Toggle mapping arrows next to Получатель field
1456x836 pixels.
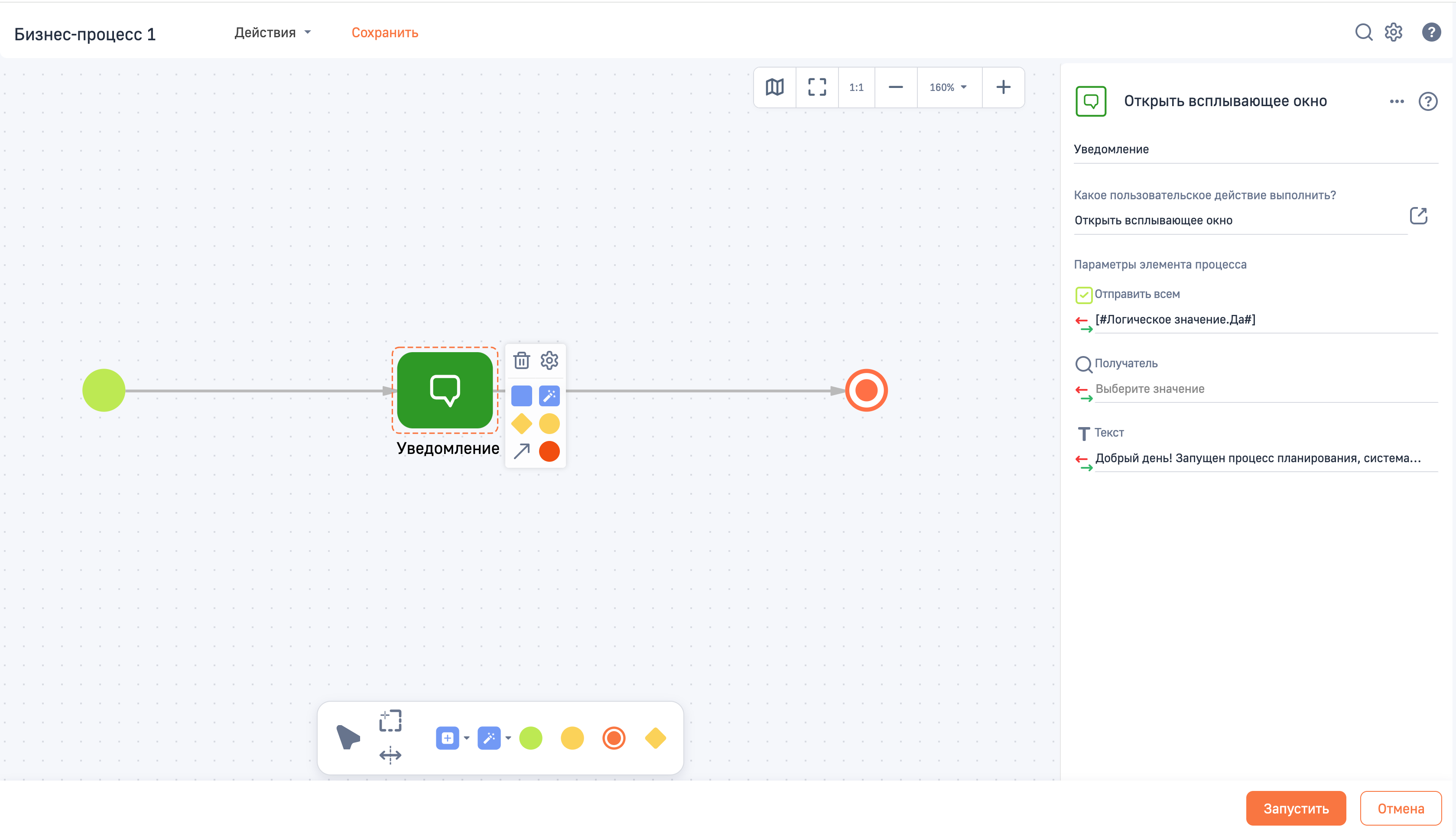point(1083,394)
